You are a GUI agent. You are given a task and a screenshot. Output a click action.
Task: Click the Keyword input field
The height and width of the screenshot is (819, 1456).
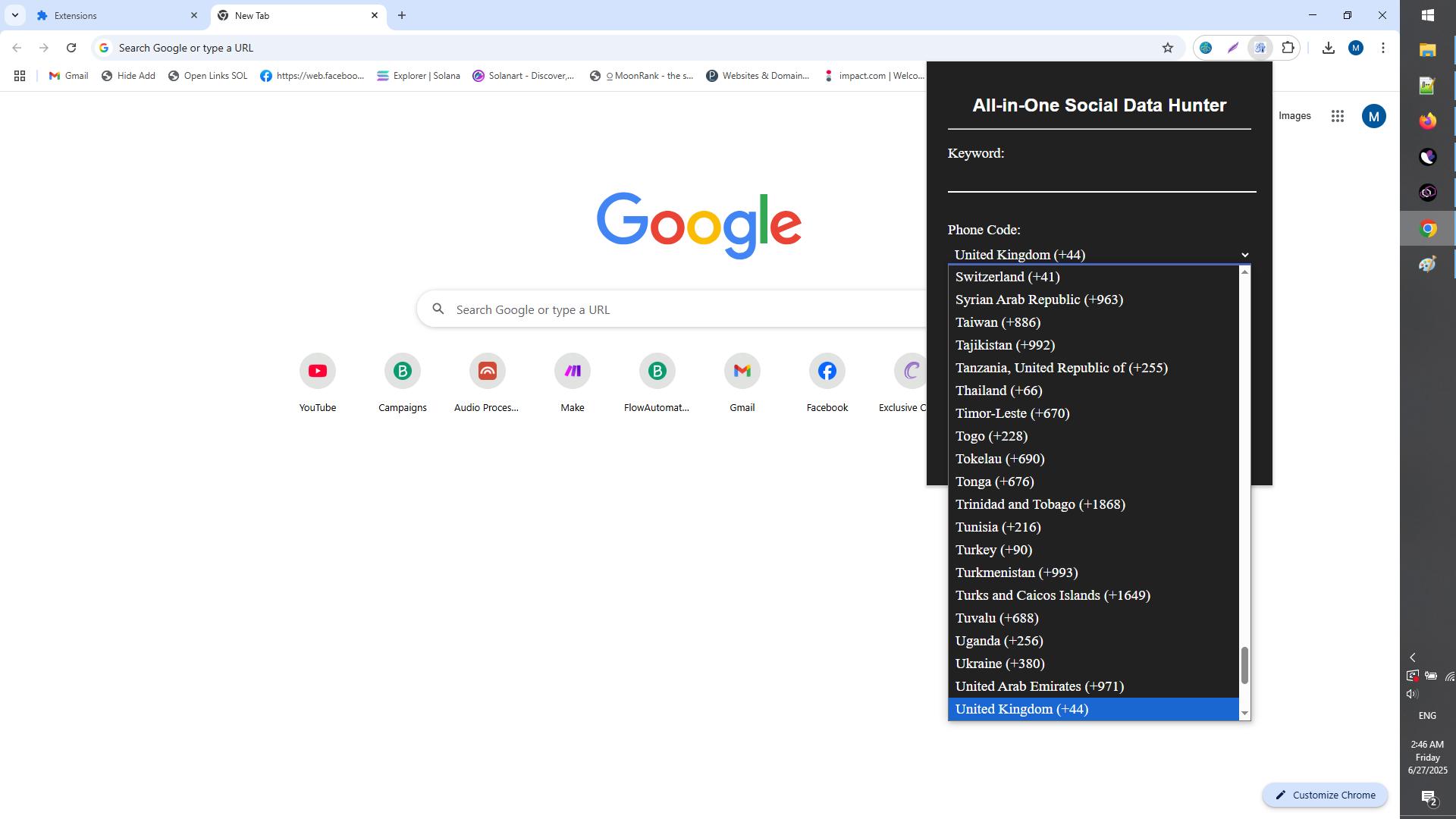[1100, 182]
